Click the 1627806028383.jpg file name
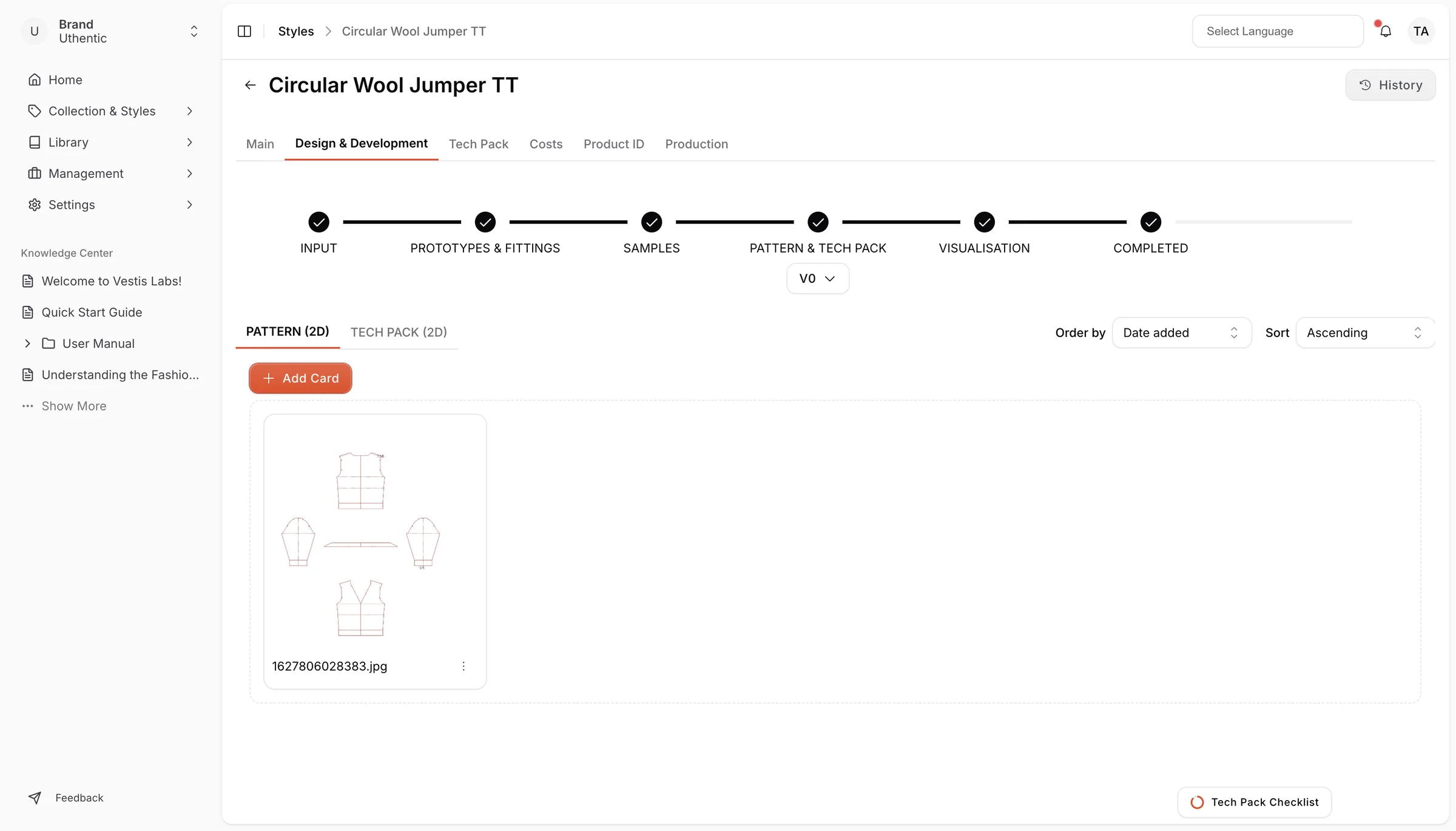The height and width of the screenshot is (831, 1456). [x=329, y=666]
